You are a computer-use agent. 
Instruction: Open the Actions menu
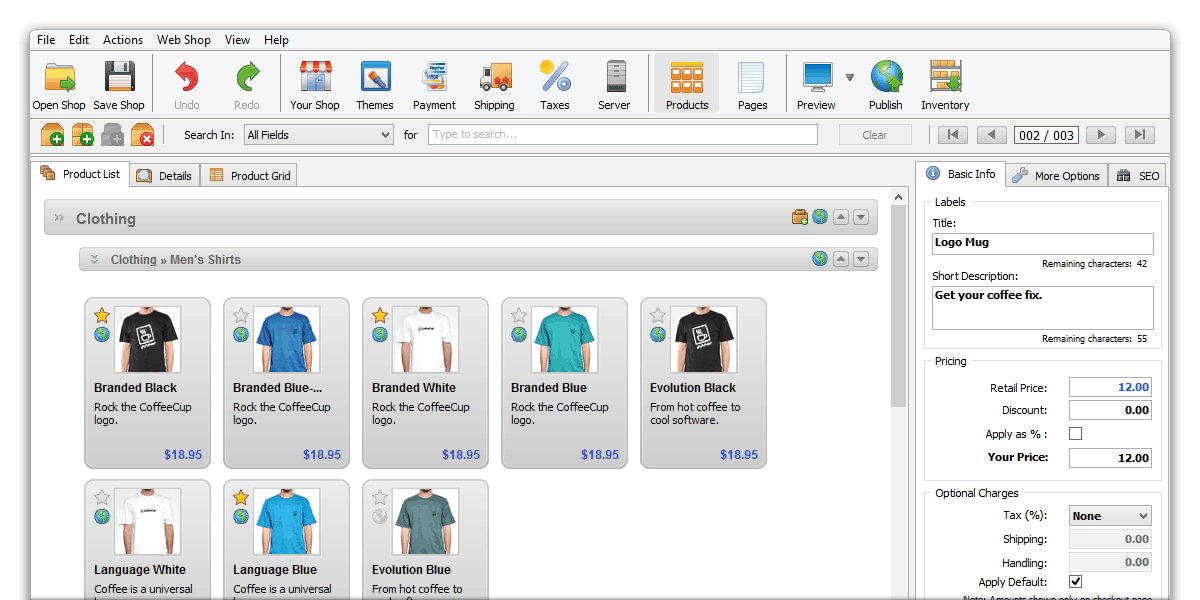[123, 40]
